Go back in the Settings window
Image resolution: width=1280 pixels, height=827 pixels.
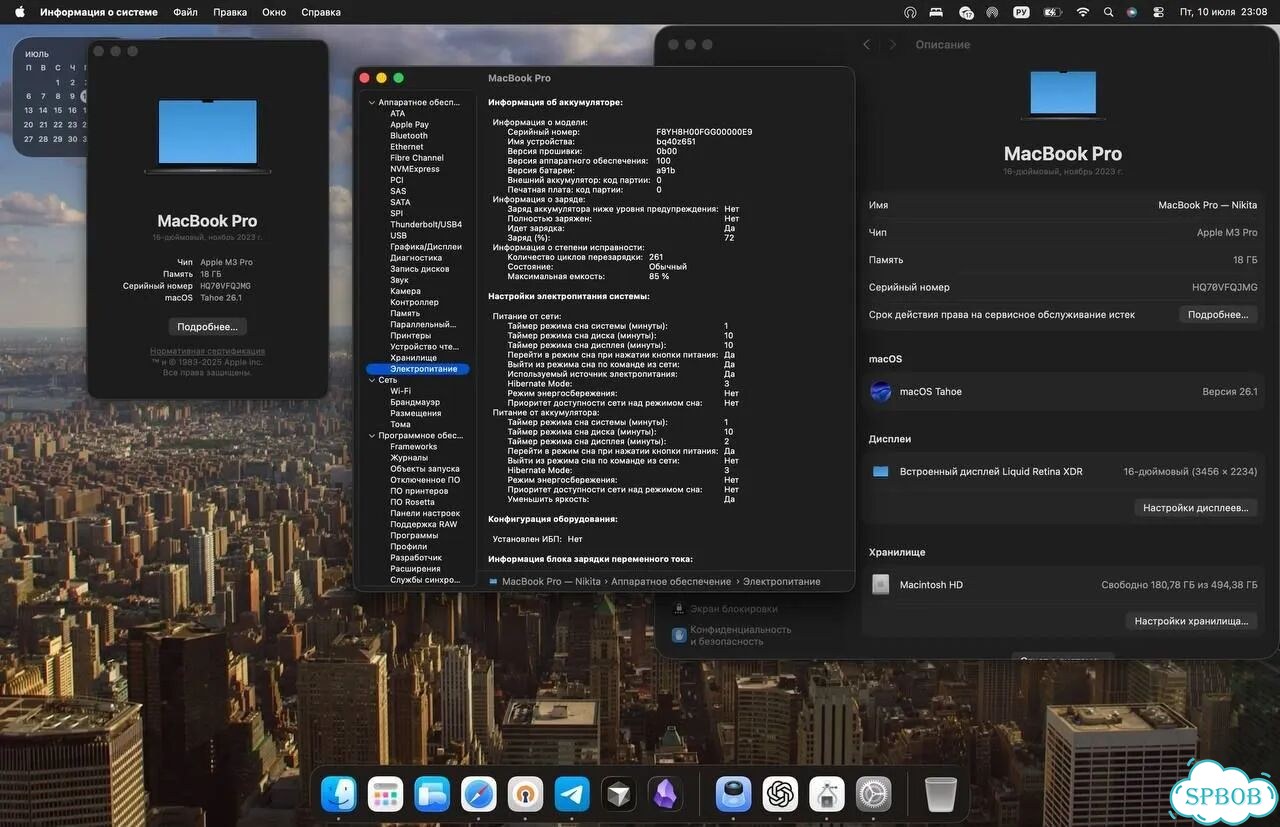866,44
